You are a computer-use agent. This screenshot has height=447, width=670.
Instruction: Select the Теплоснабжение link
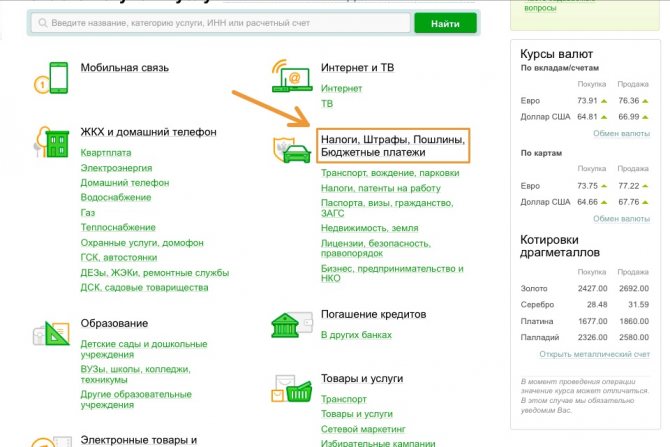tap(118, 227)
